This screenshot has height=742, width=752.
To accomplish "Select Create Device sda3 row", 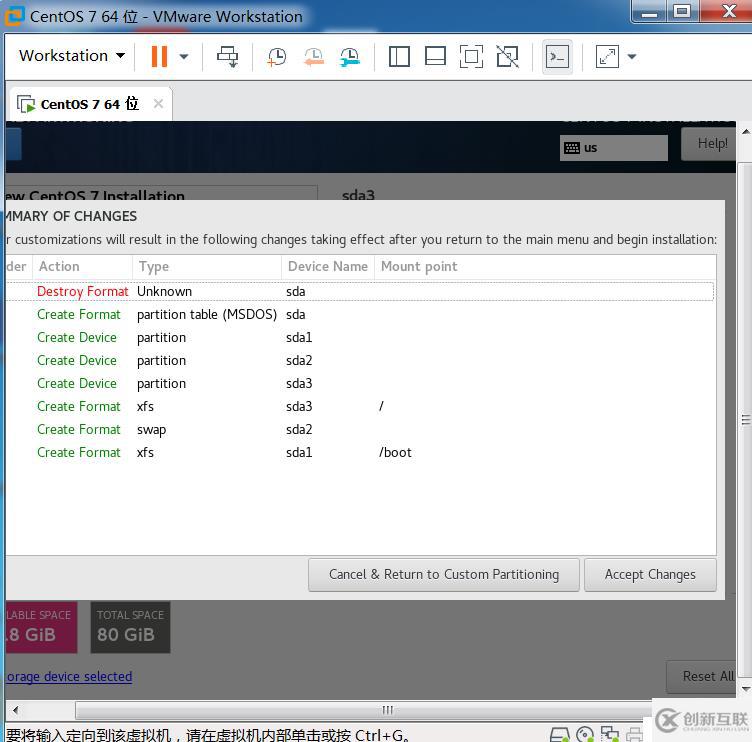I will click(x=360, y=384).
